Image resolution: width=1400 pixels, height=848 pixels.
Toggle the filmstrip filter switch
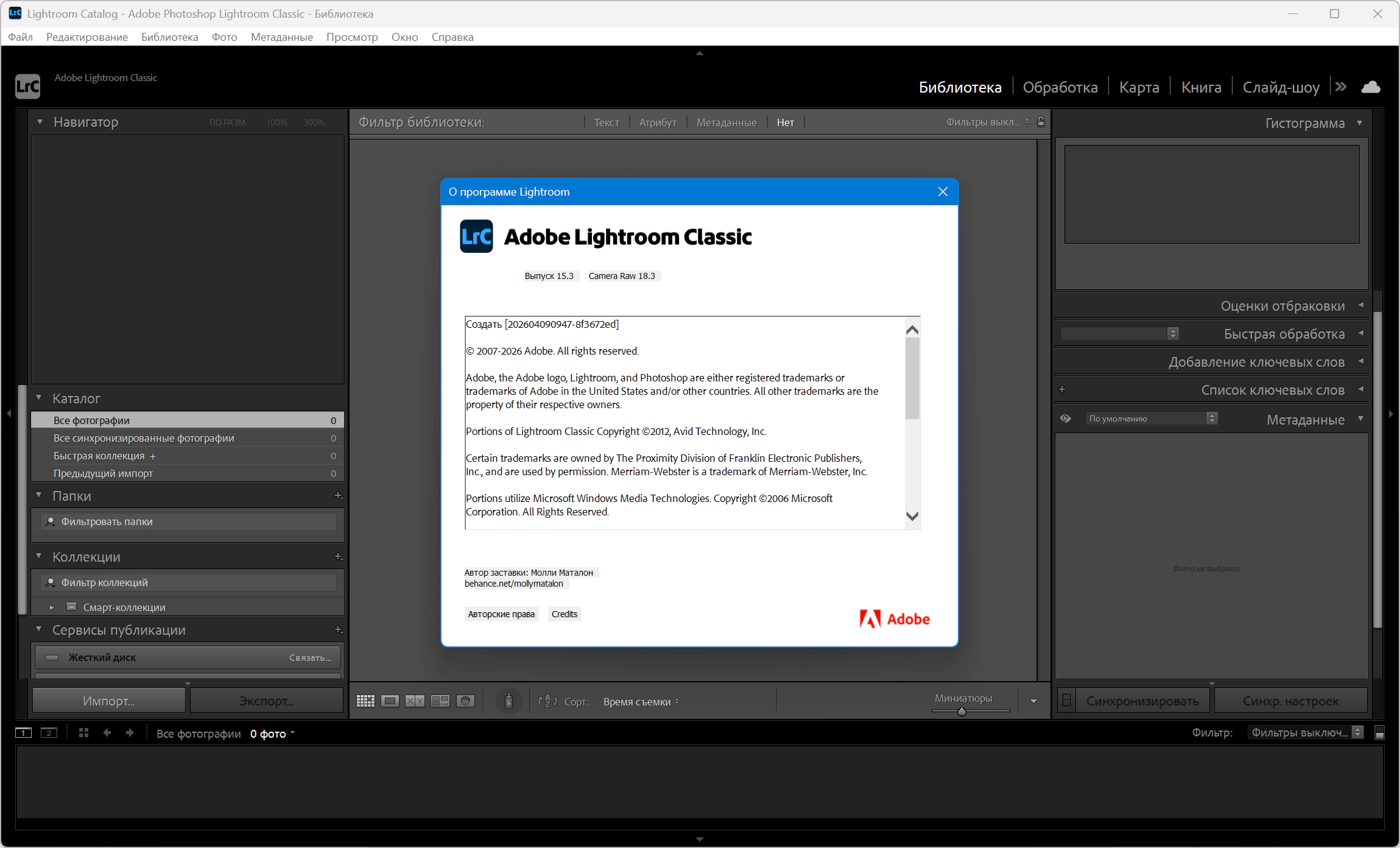(1380, 733)
